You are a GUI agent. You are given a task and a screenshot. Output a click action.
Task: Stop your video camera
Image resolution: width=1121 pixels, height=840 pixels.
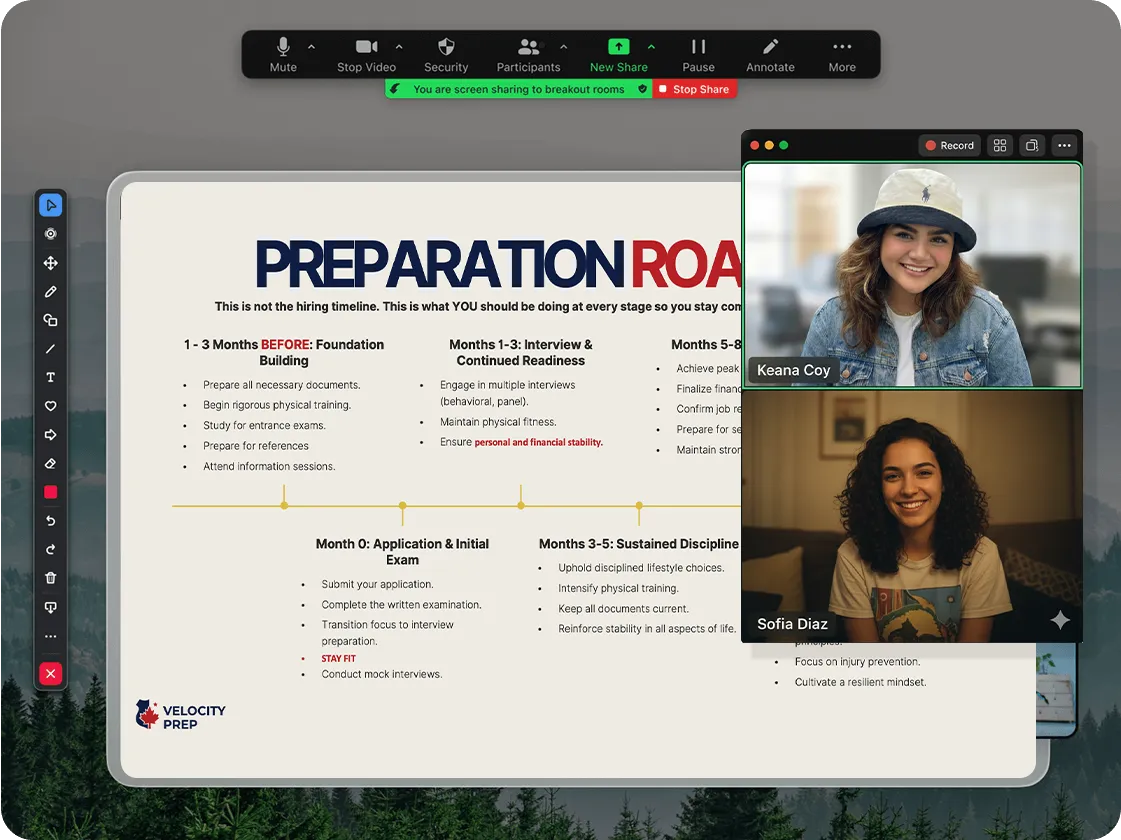pos(366,47)
